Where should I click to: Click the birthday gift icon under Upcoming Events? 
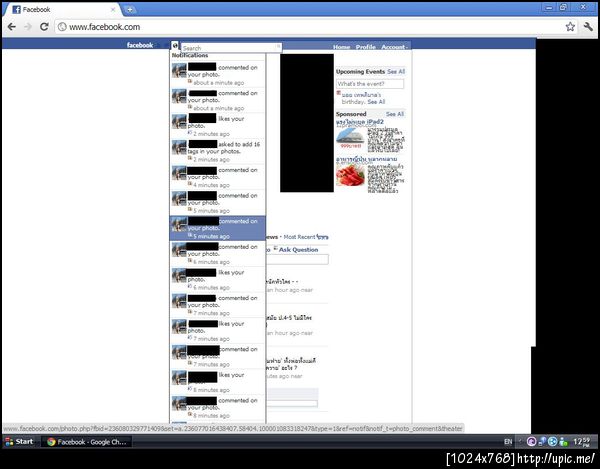(x=339, y=93)
